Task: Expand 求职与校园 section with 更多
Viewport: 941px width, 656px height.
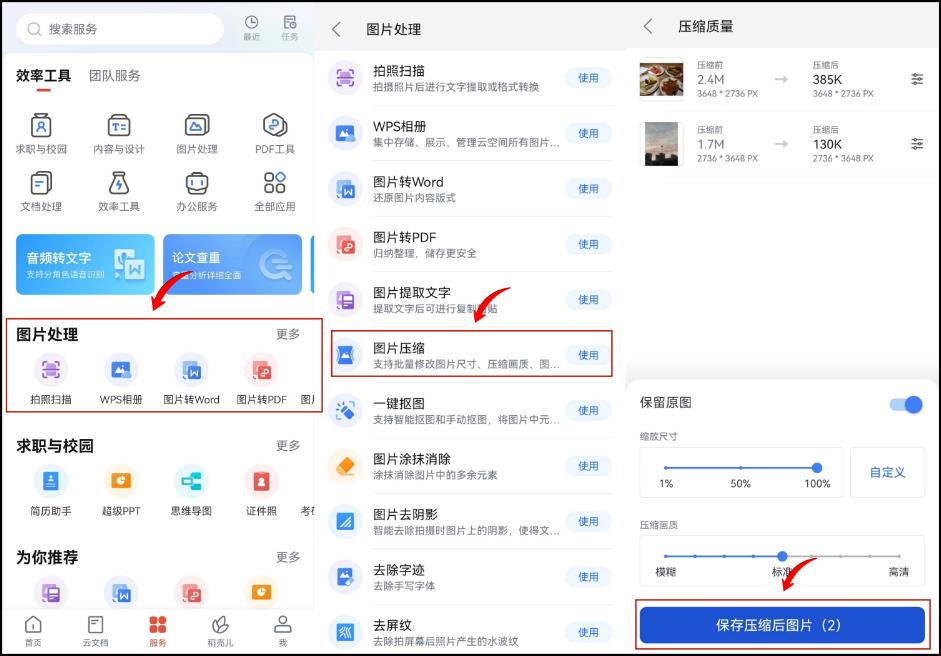Action: click(288, 445)
